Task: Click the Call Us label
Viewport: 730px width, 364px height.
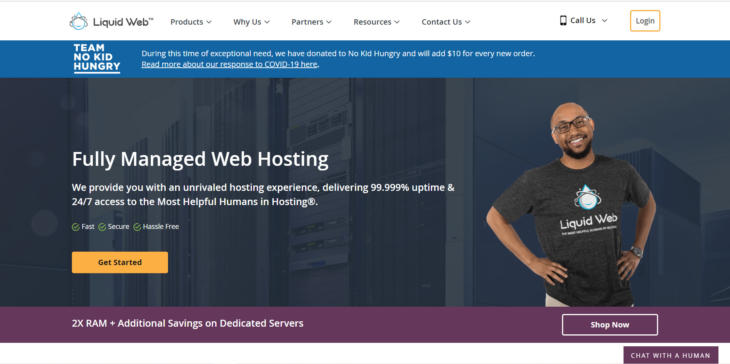Action: (583, 20)
